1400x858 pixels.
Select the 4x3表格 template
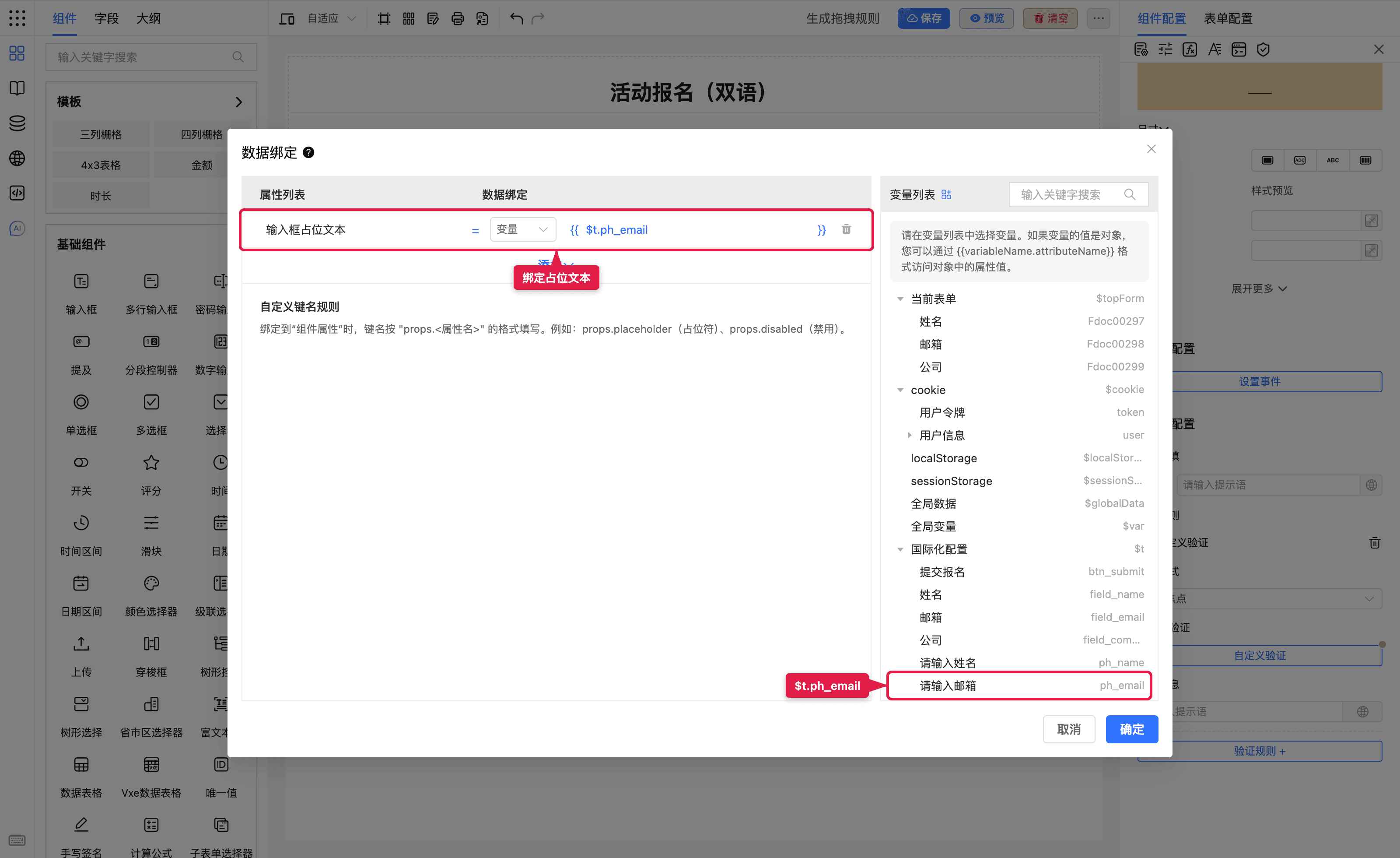click(x=101, y=165)
